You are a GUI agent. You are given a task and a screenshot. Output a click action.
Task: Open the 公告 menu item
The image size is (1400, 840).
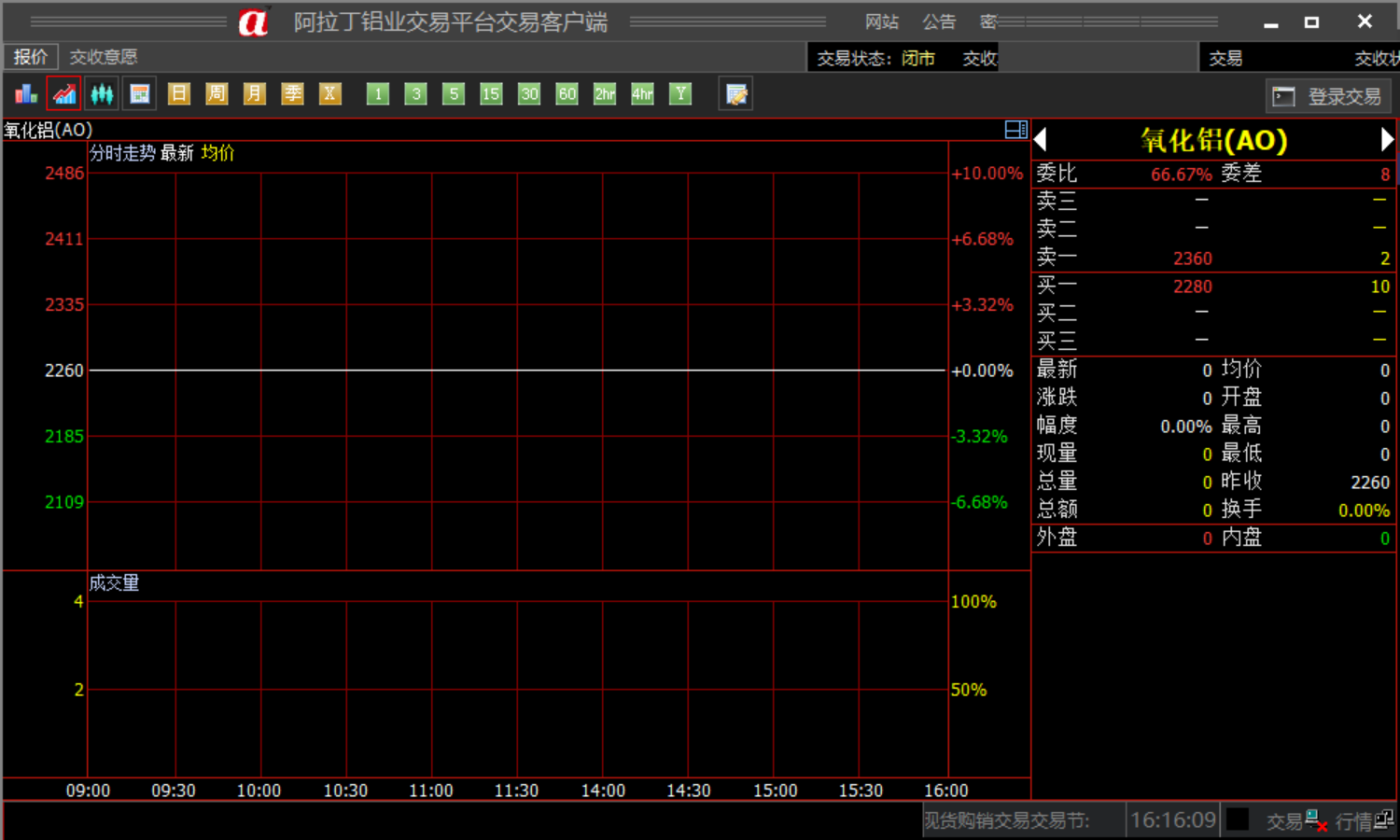click(940, 21)
